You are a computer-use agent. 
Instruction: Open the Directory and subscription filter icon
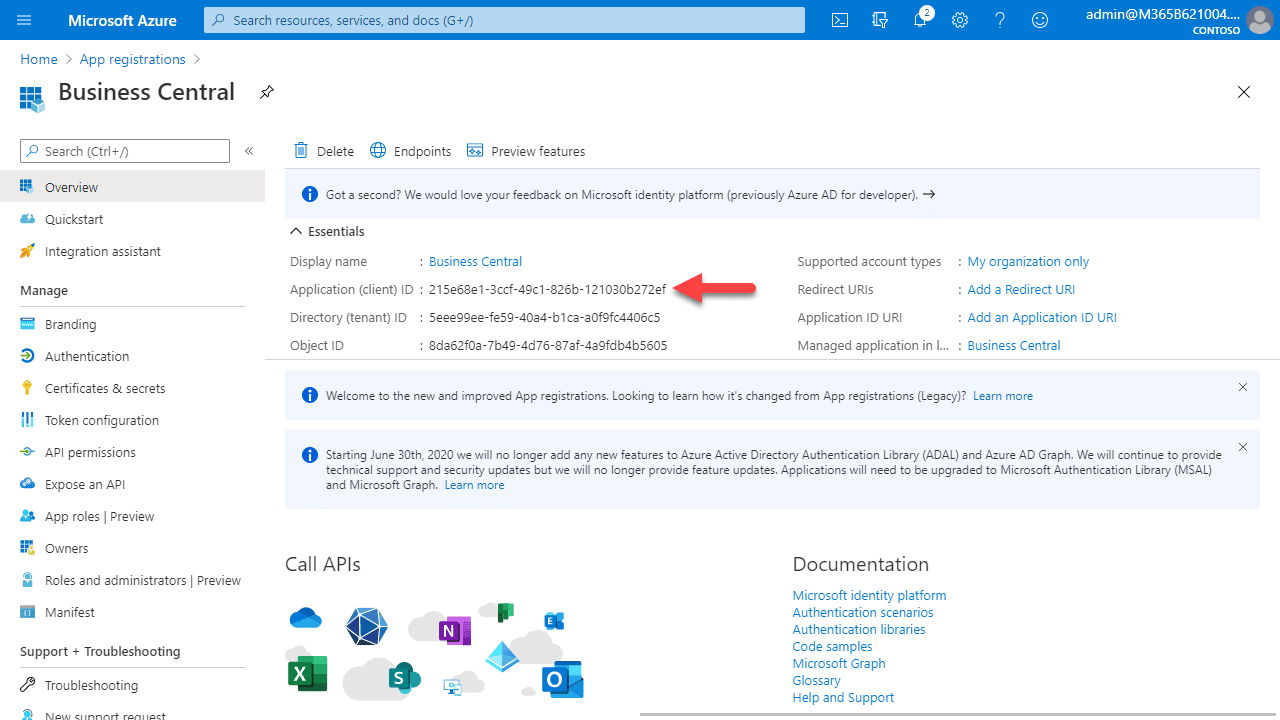click(x=880, y=20)
